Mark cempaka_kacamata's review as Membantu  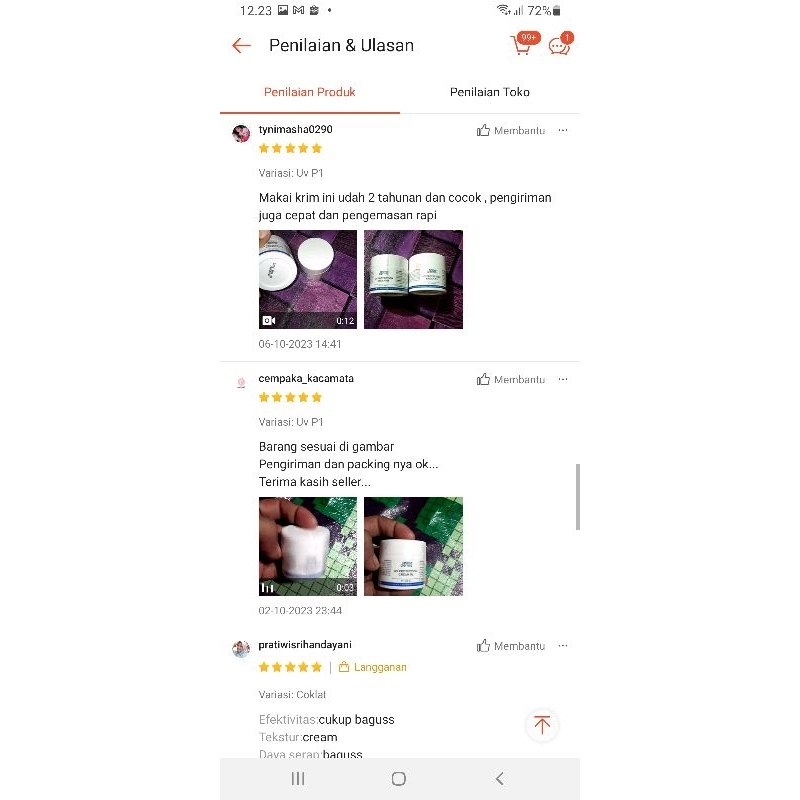(x=511, y=380)
